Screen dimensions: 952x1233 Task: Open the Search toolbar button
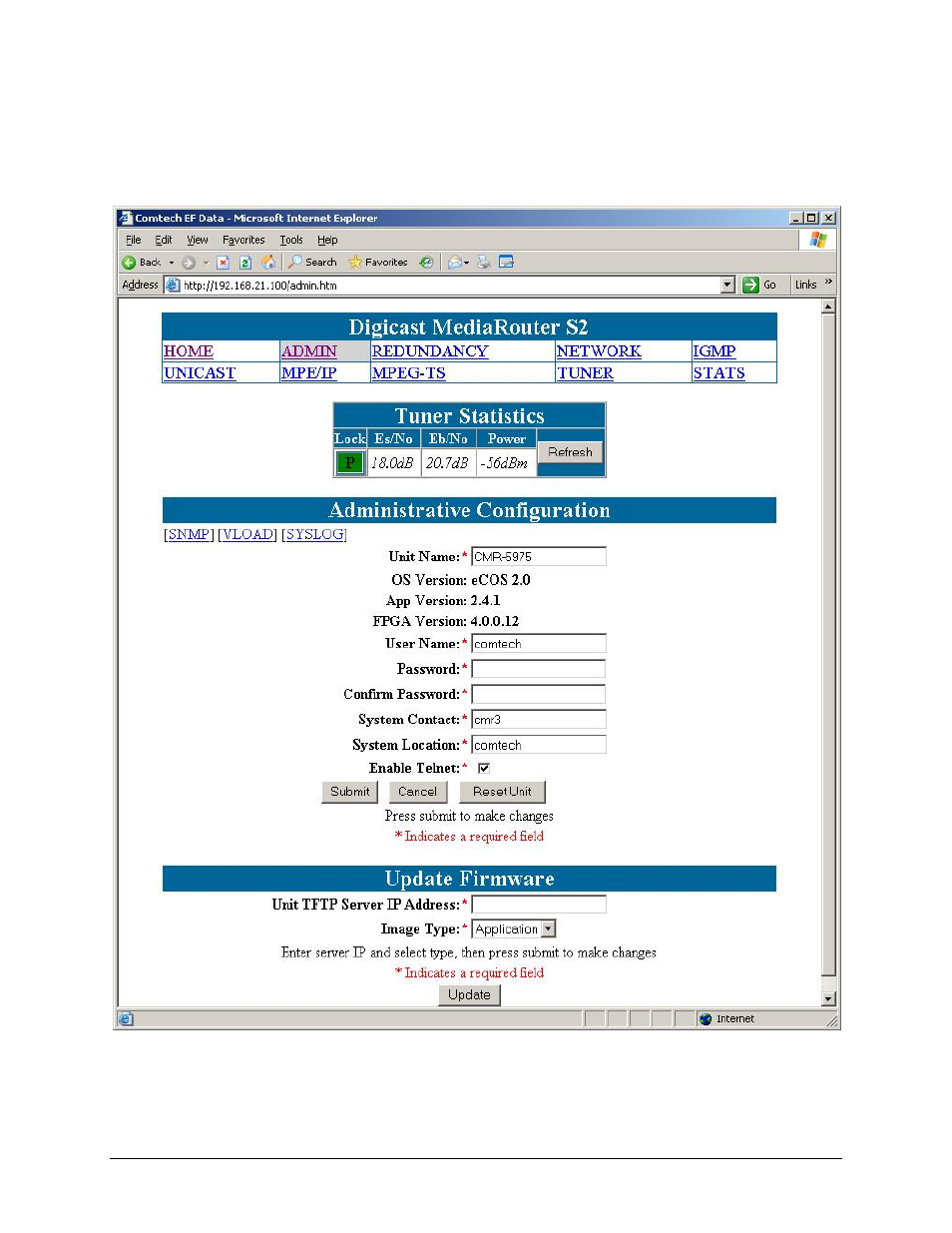point(312,263)
